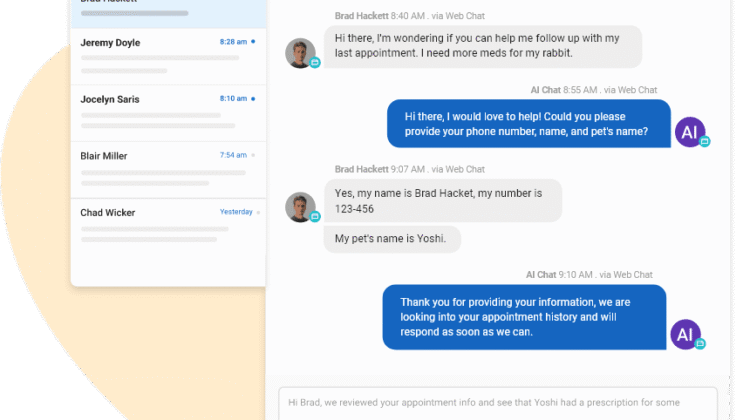Click the 7:54 am timestamp on Blair Miller
Screen dimensions: 750x420
(x=233, y=155)
